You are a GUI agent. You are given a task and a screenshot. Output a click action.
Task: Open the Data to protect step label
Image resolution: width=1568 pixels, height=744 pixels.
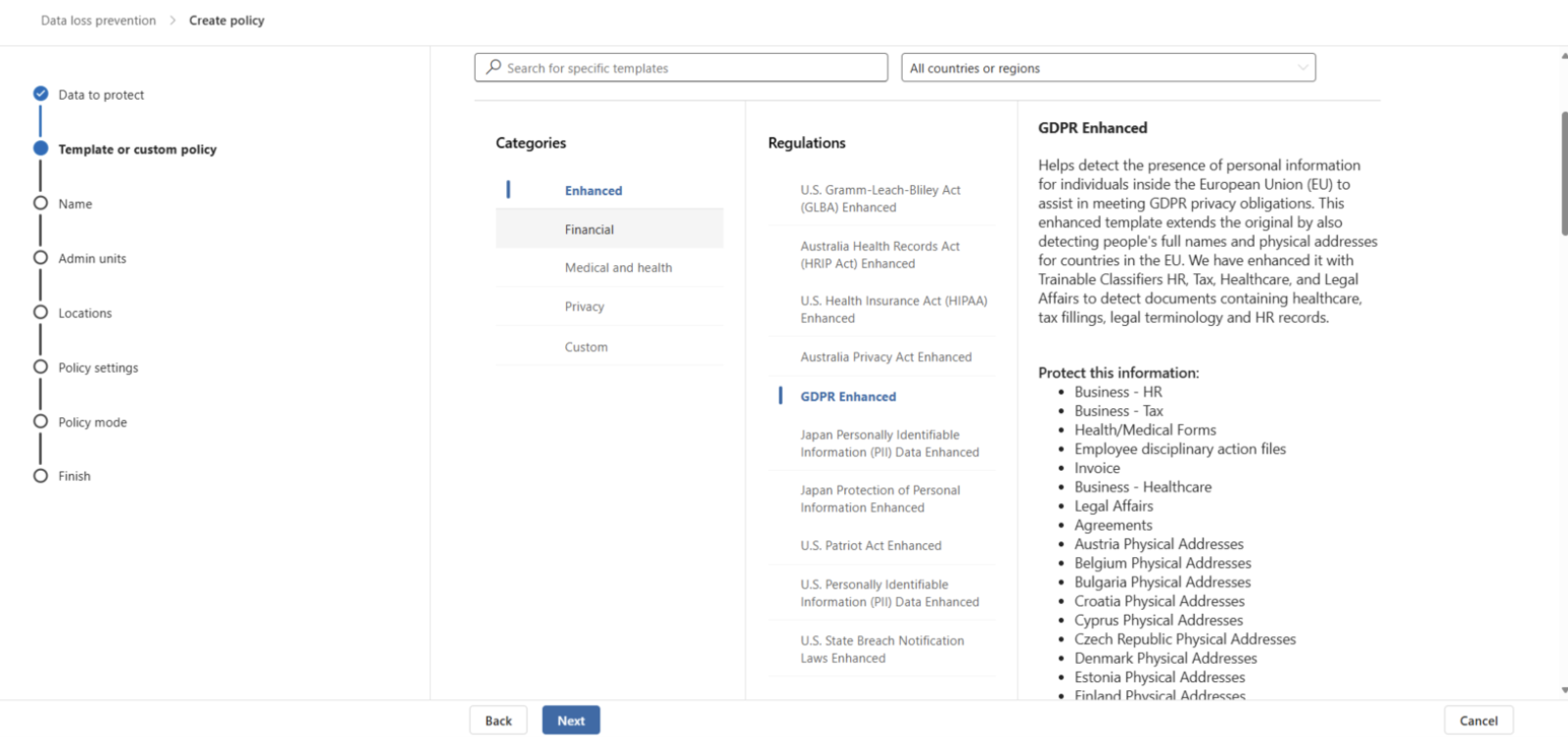[x=101, y=95]
